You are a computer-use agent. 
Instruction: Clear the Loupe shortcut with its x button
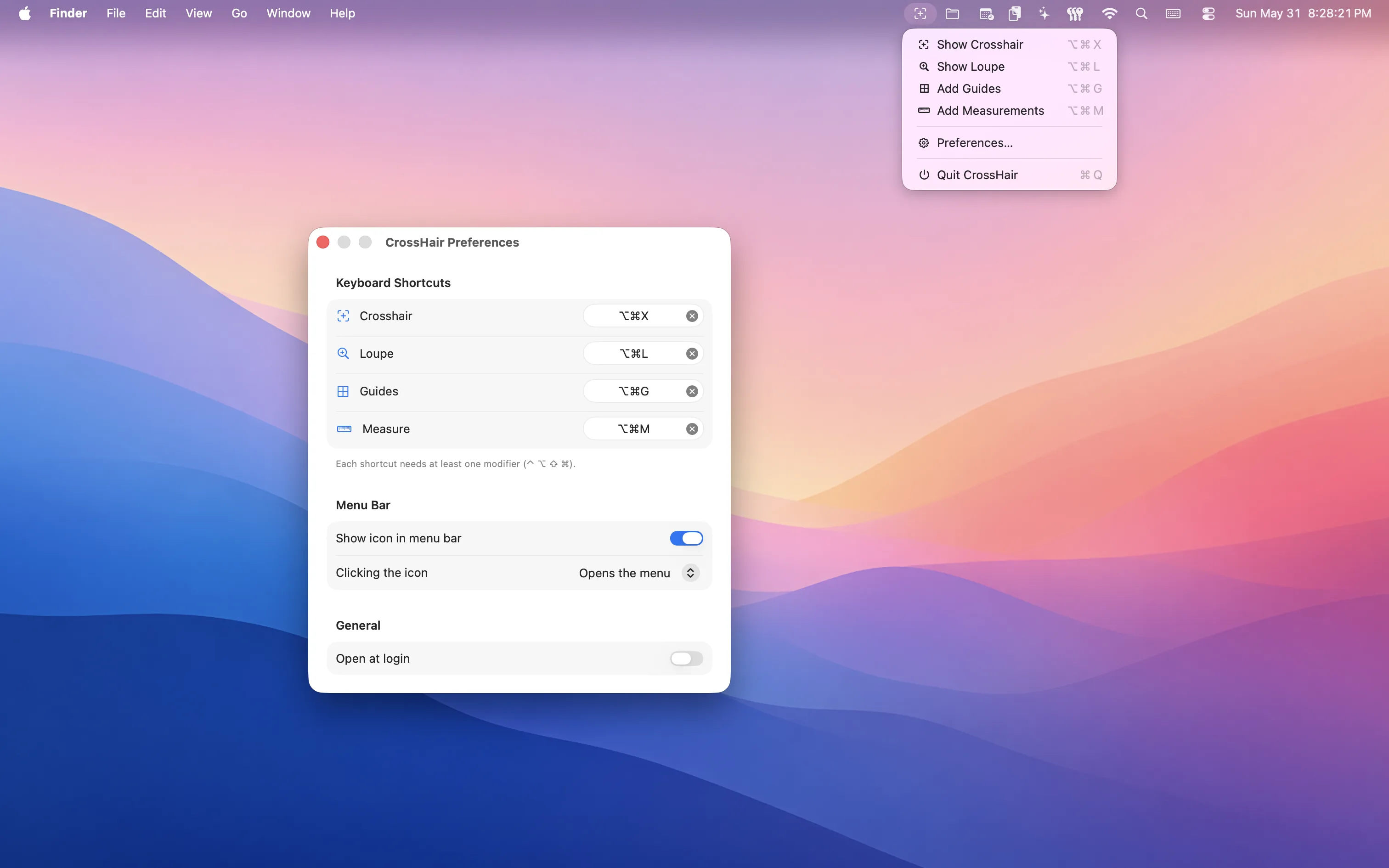[692, 354]
